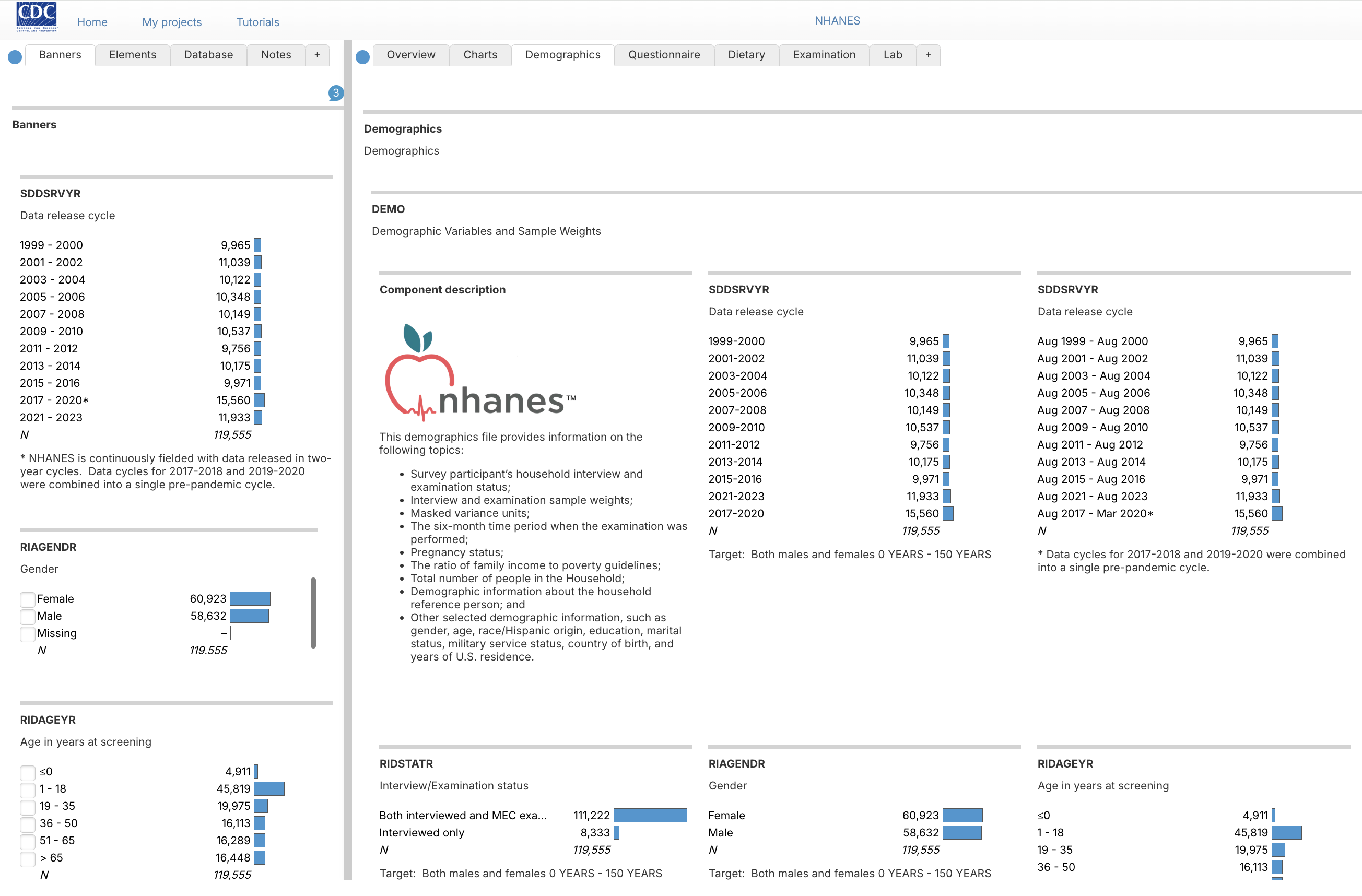Viewport: 1362px width, 896px height.
Task: Click the NHANES project title
Action: [x=837, y=20]
